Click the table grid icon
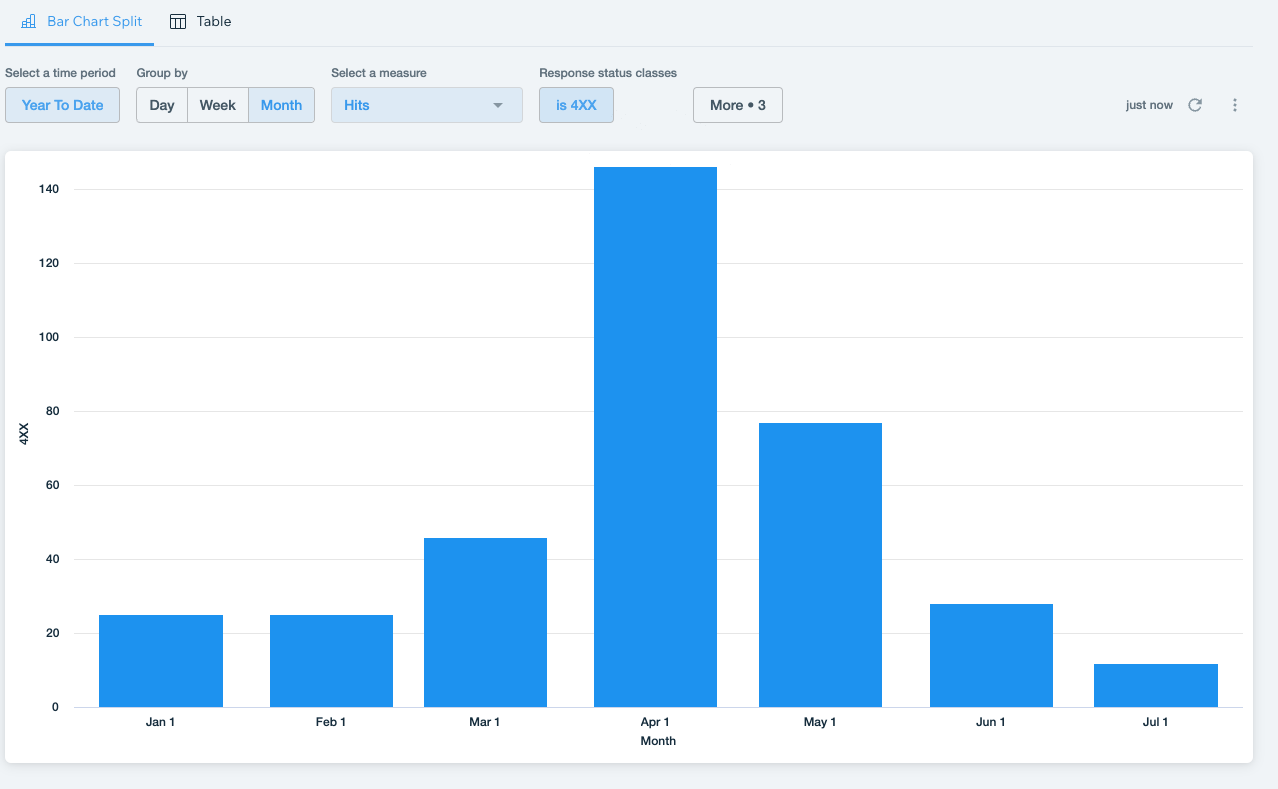This screenshot has height=789, width=1278. [x=178, y=21]
